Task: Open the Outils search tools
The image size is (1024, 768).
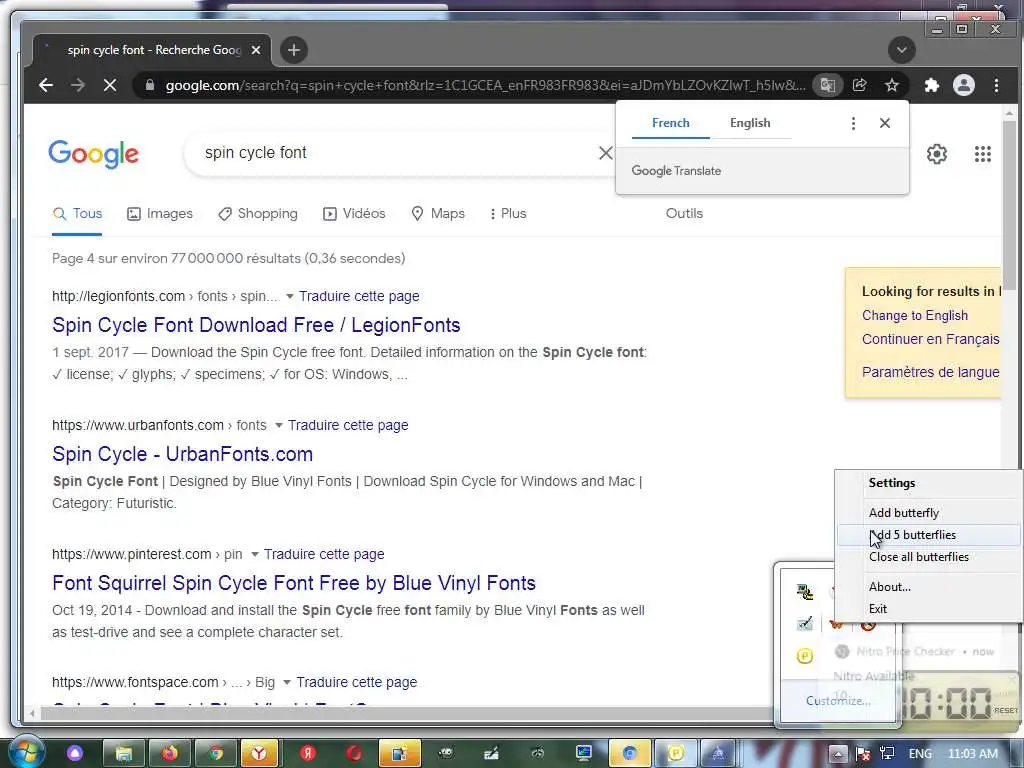Action: (684, 214)
